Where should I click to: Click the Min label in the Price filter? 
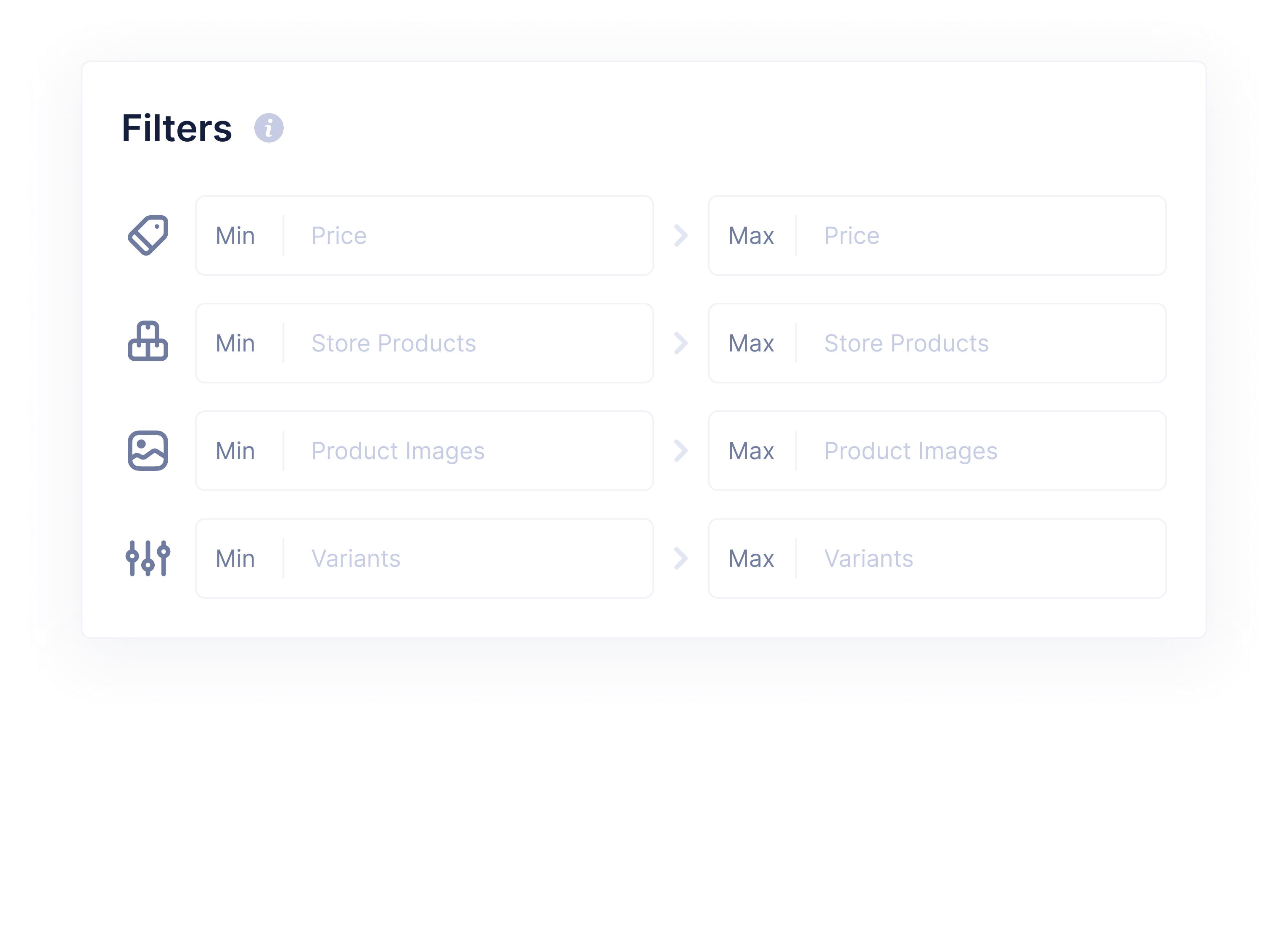[235, 235]
